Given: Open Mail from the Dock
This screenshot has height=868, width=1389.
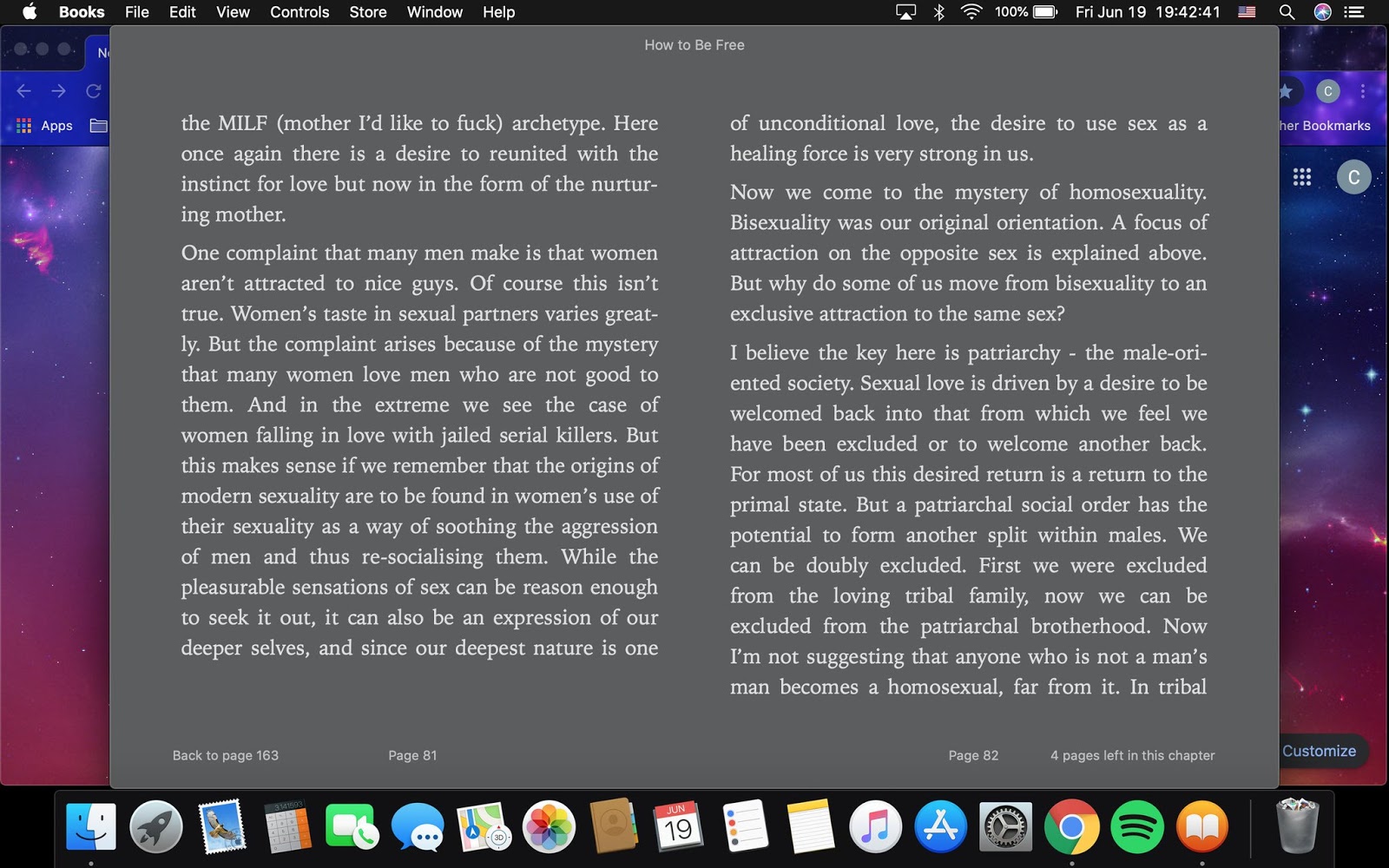Looking at the screenshot, I should tap(222, 826).
